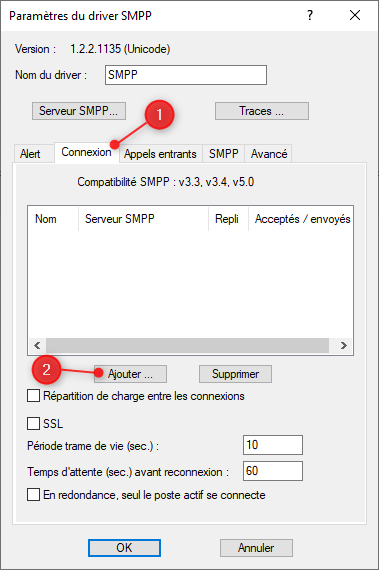Screen dimensions: 379x570
Task: Enable Répartition de charge entre les connexions
Action: (x=33, y=396)
